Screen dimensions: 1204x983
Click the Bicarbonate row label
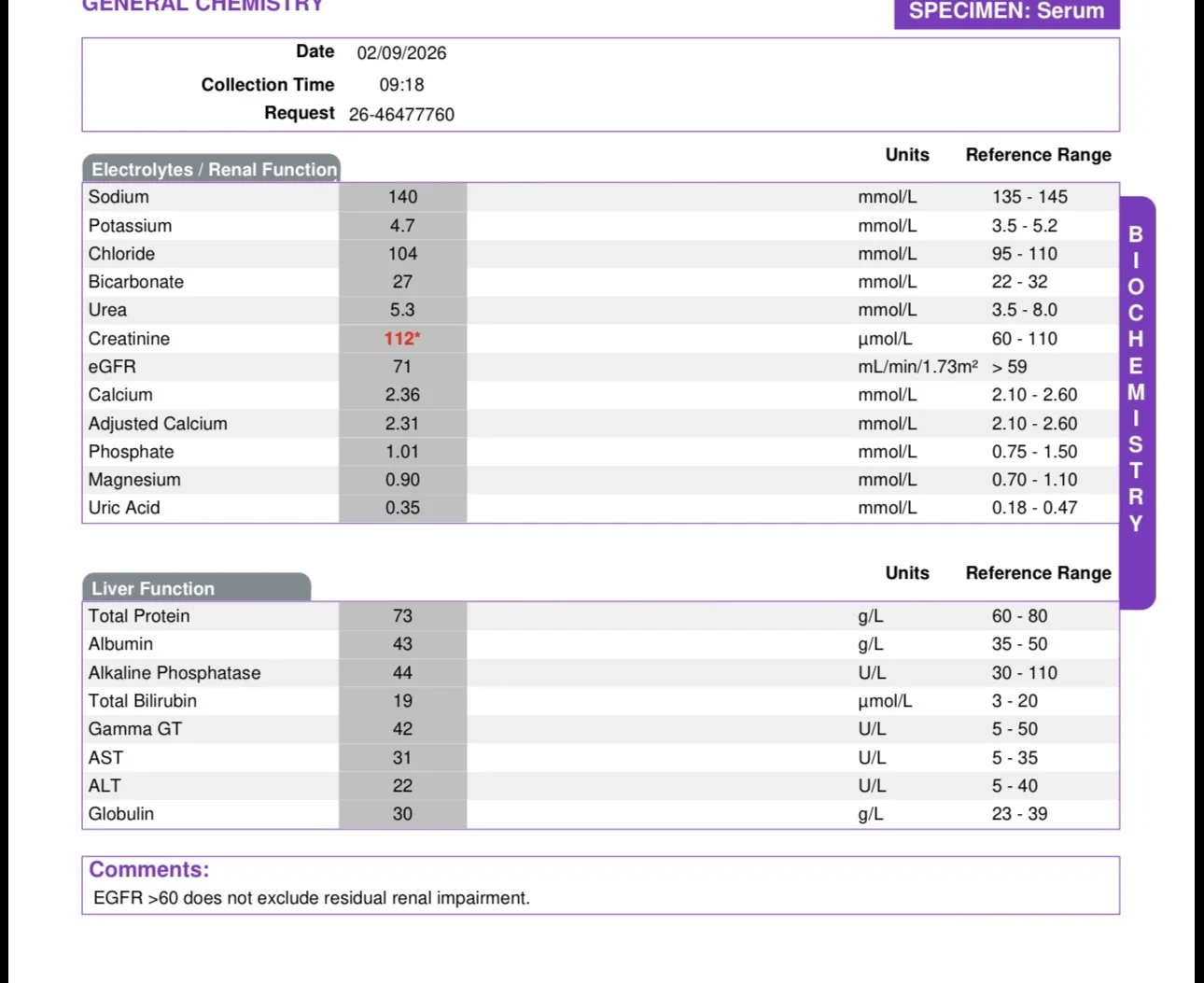tap(136, 282)
